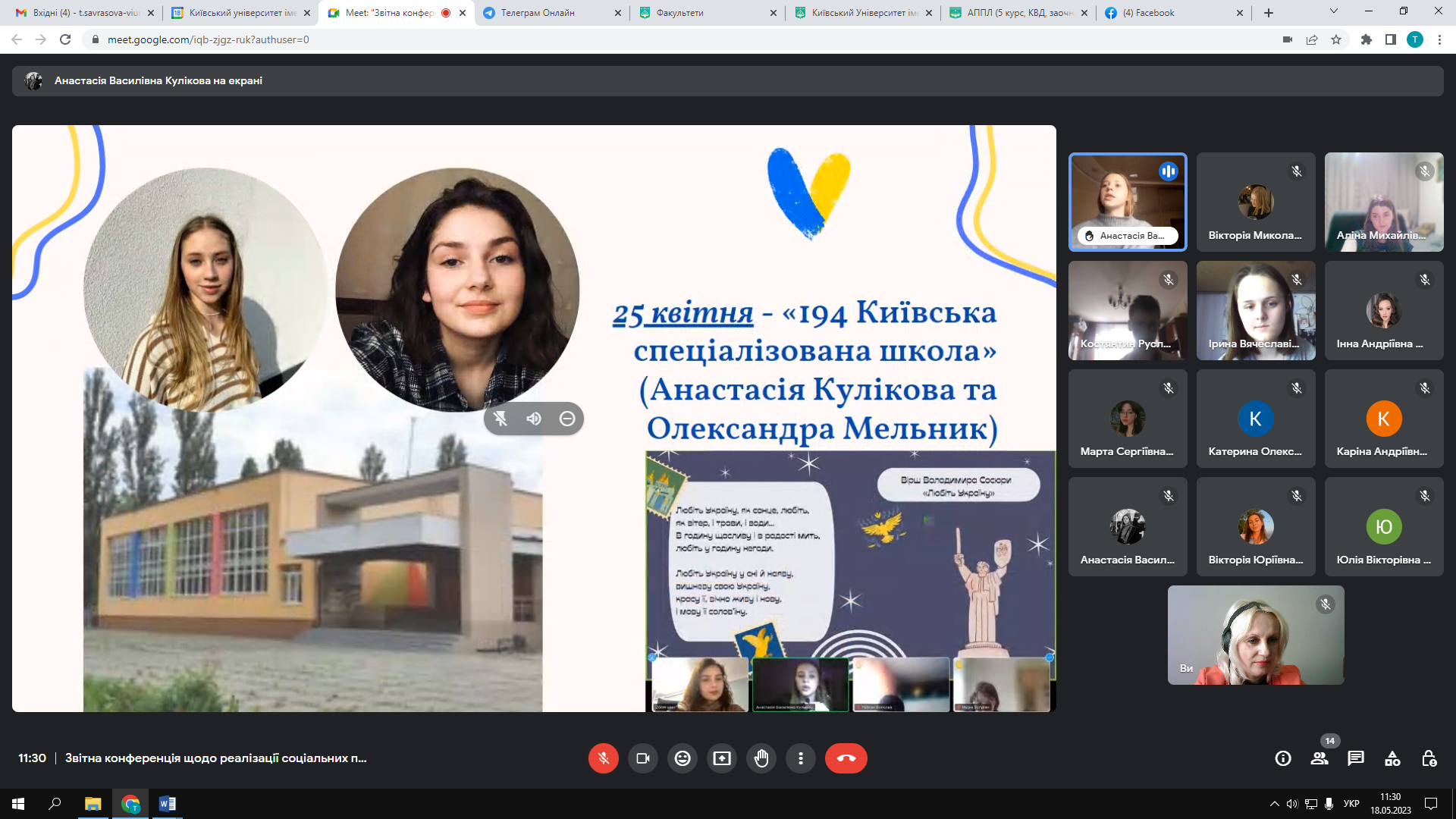Open emoji reactions in Meet
This screenshot has height=819, width=1456.
682,758
